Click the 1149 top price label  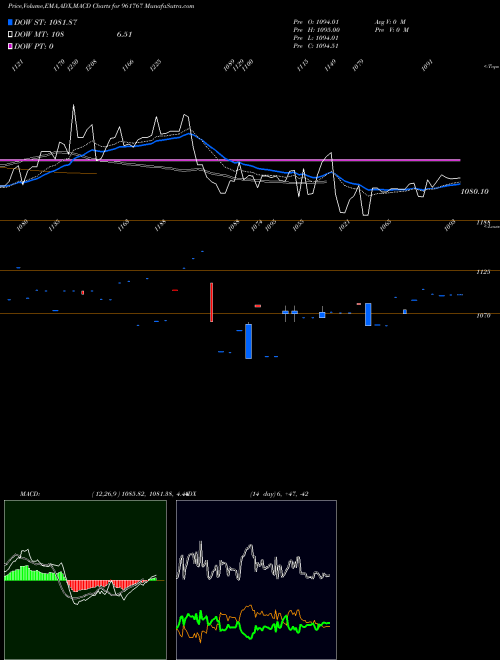(330, 65)
